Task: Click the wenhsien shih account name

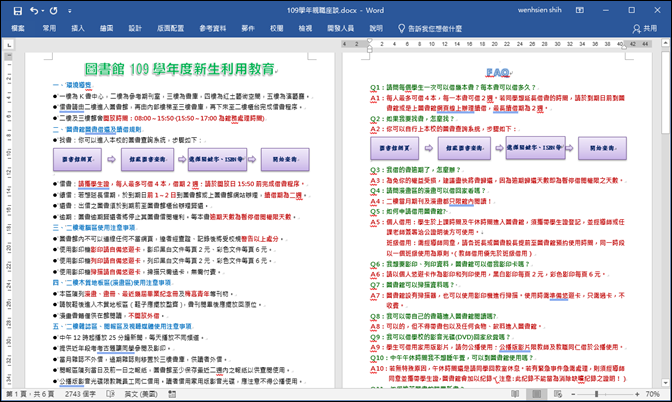Action: point(540,10)
